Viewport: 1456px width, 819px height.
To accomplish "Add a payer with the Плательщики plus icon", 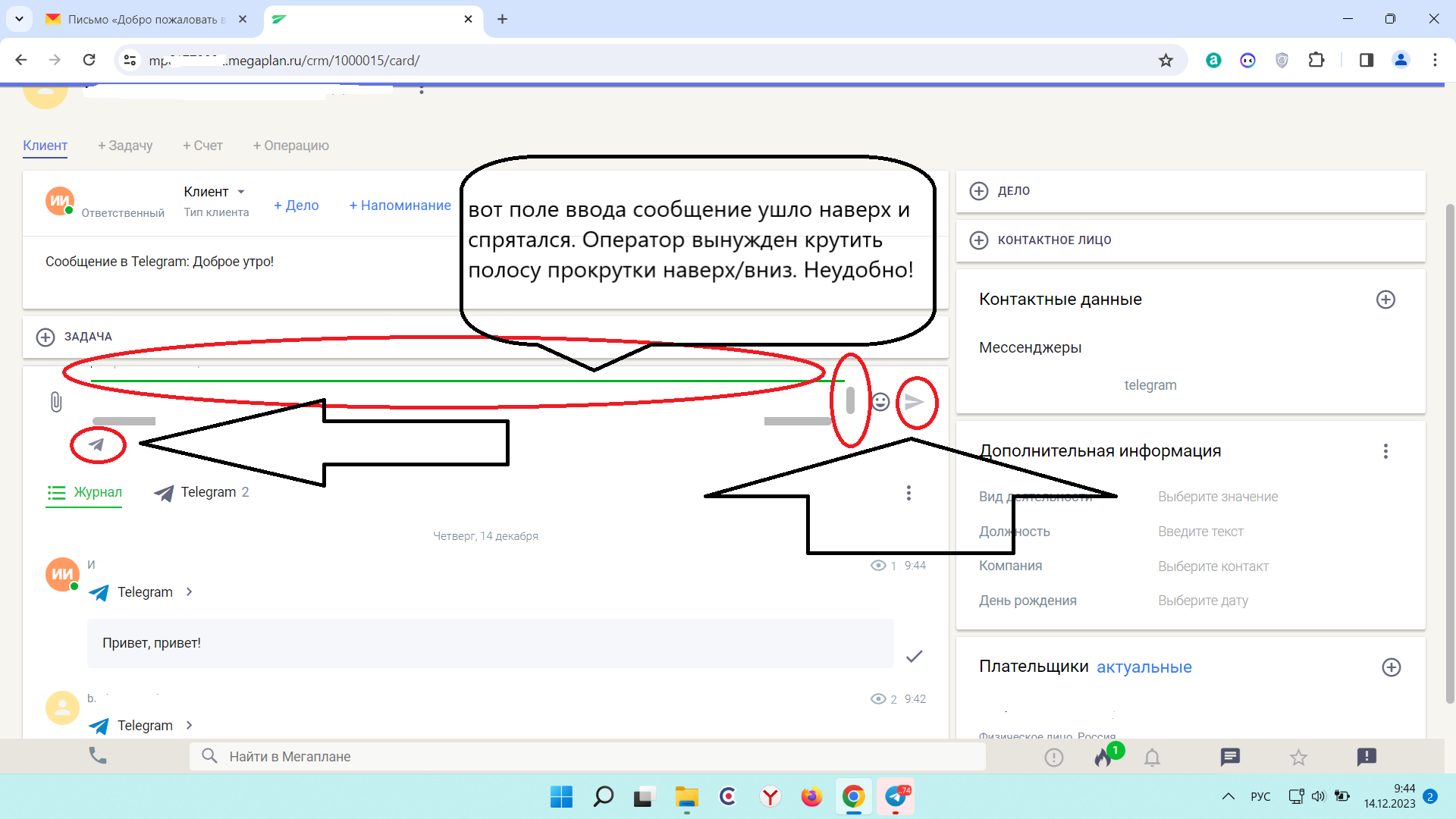I will tap(1391, 667).
